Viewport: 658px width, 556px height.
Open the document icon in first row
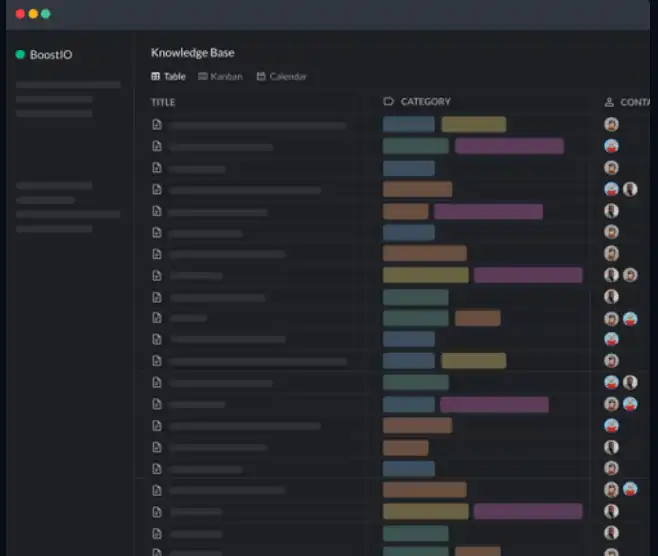[157, 125]
